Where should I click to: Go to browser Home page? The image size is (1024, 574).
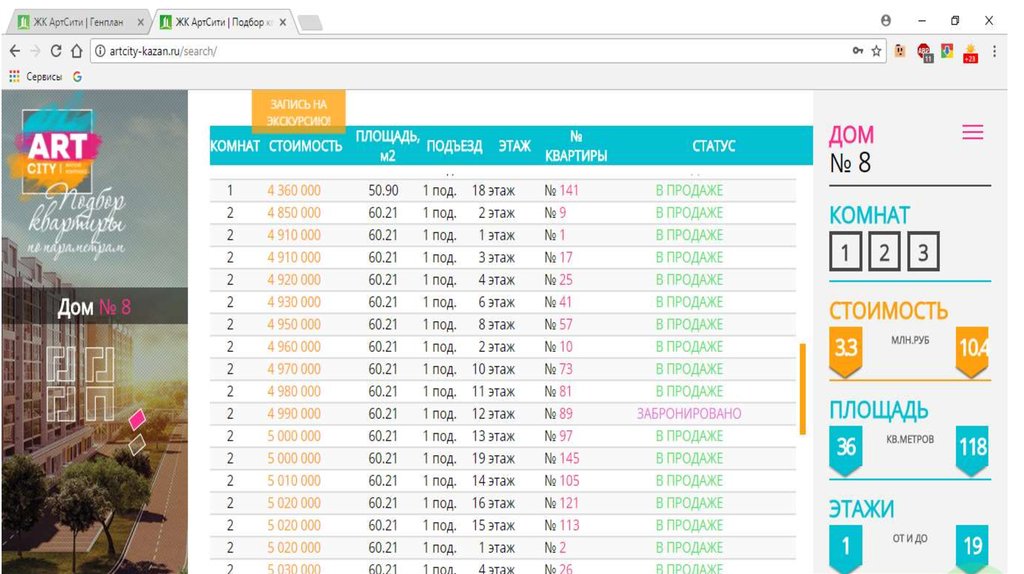[77, 51]
